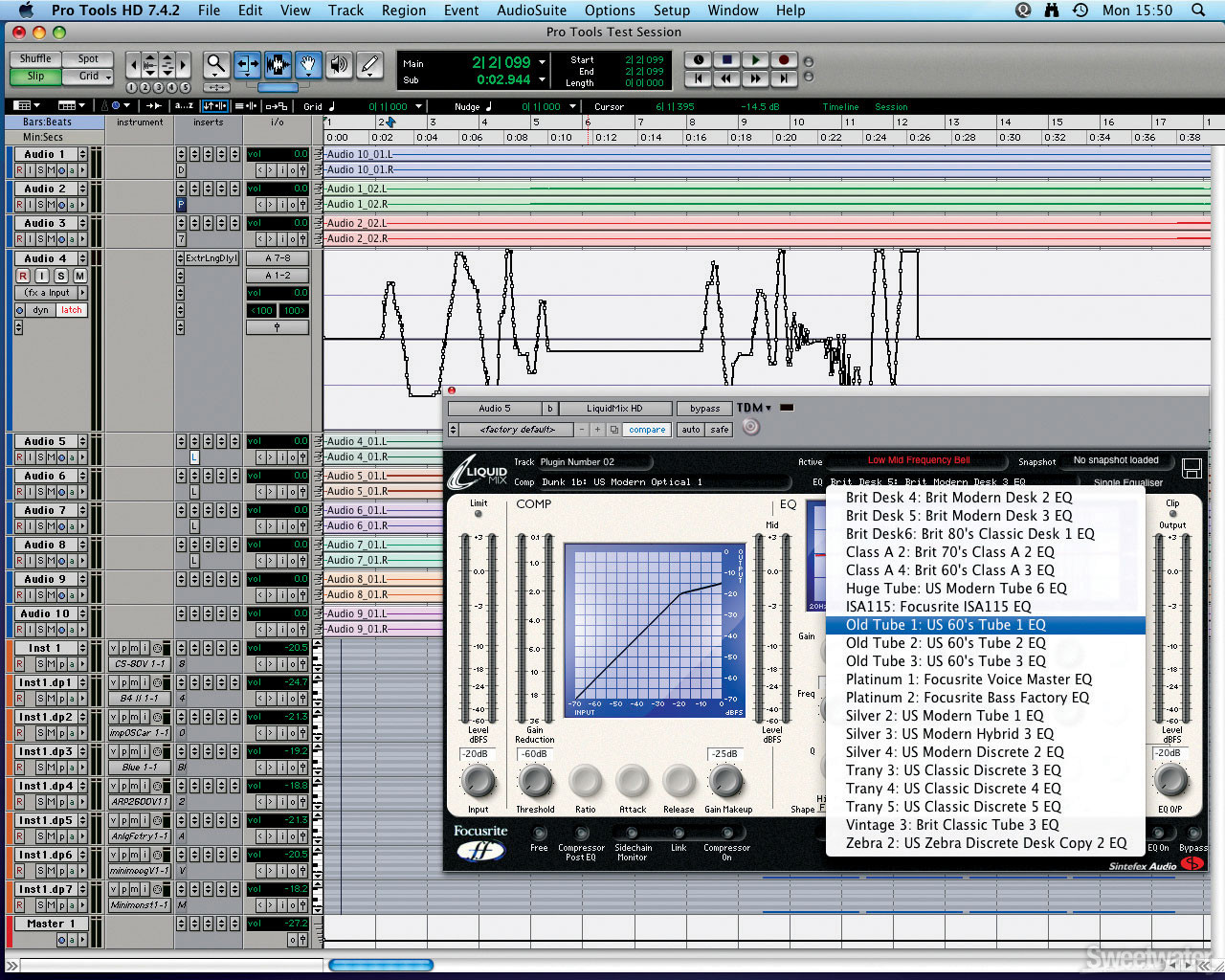Click the transport Record button

(784, 59)
